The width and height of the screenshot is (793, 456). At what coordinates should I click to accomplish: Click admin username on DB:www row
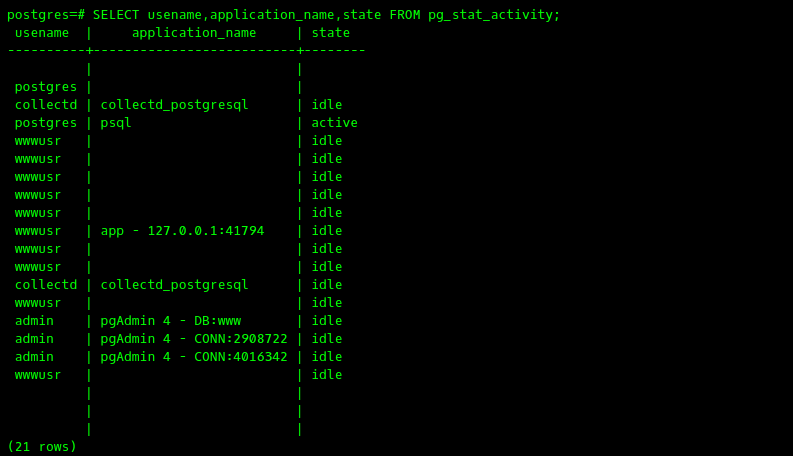pos(34,321)
